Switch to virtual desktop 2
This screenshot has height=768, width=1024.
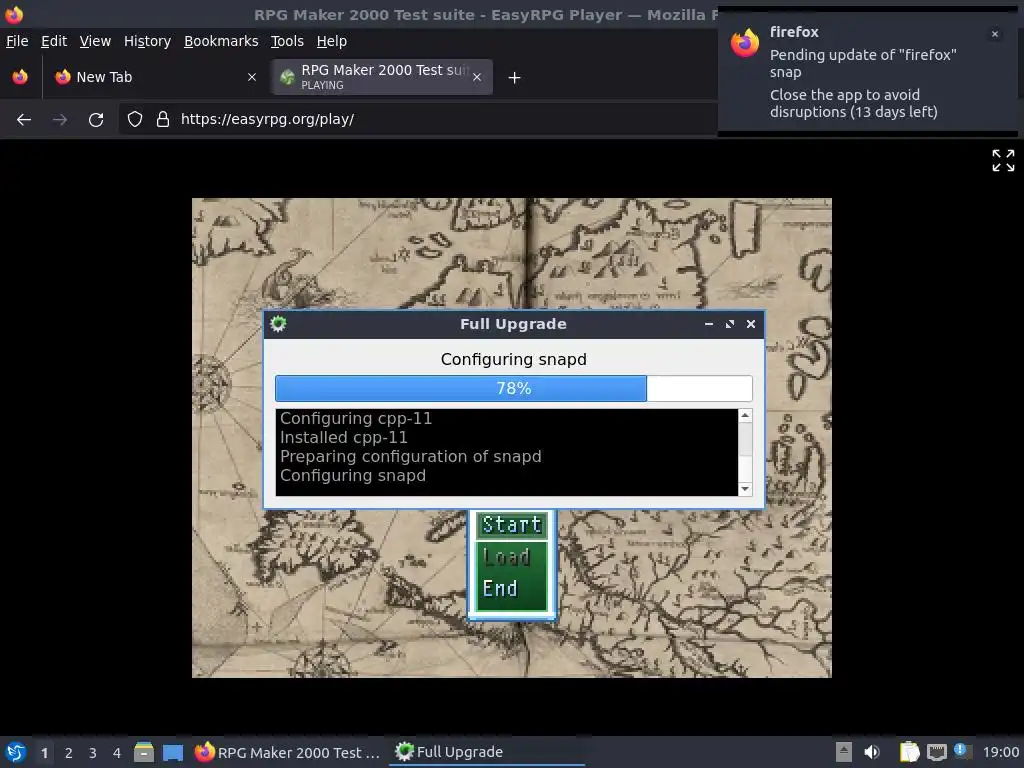pos(69,753)
